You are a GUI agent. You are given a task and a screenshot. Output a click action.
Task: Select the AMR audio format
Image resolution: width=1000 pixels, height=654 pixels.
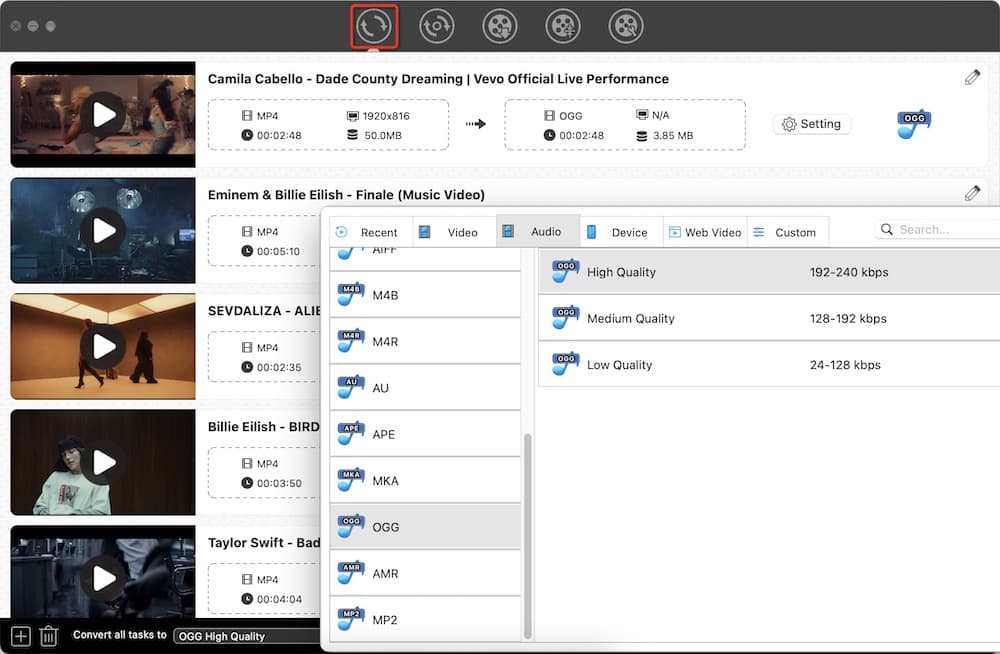[x=425, y=573]
